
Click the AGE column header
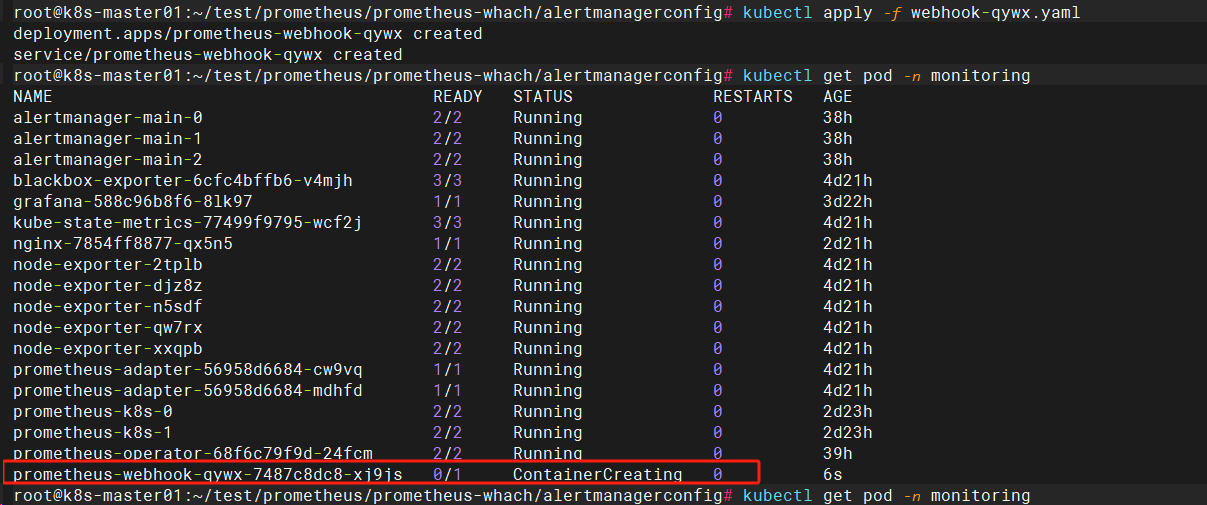[x=838, y=97]
